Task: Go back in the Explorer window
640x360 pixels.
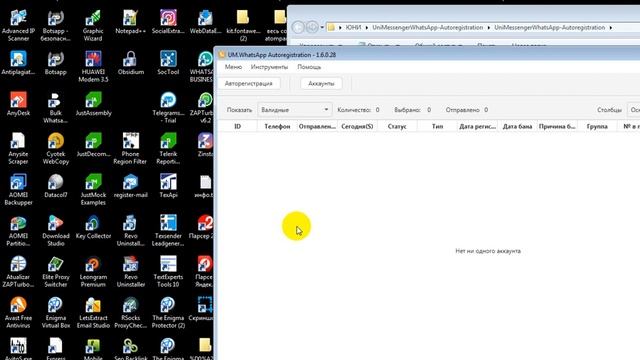Action: 298,27
